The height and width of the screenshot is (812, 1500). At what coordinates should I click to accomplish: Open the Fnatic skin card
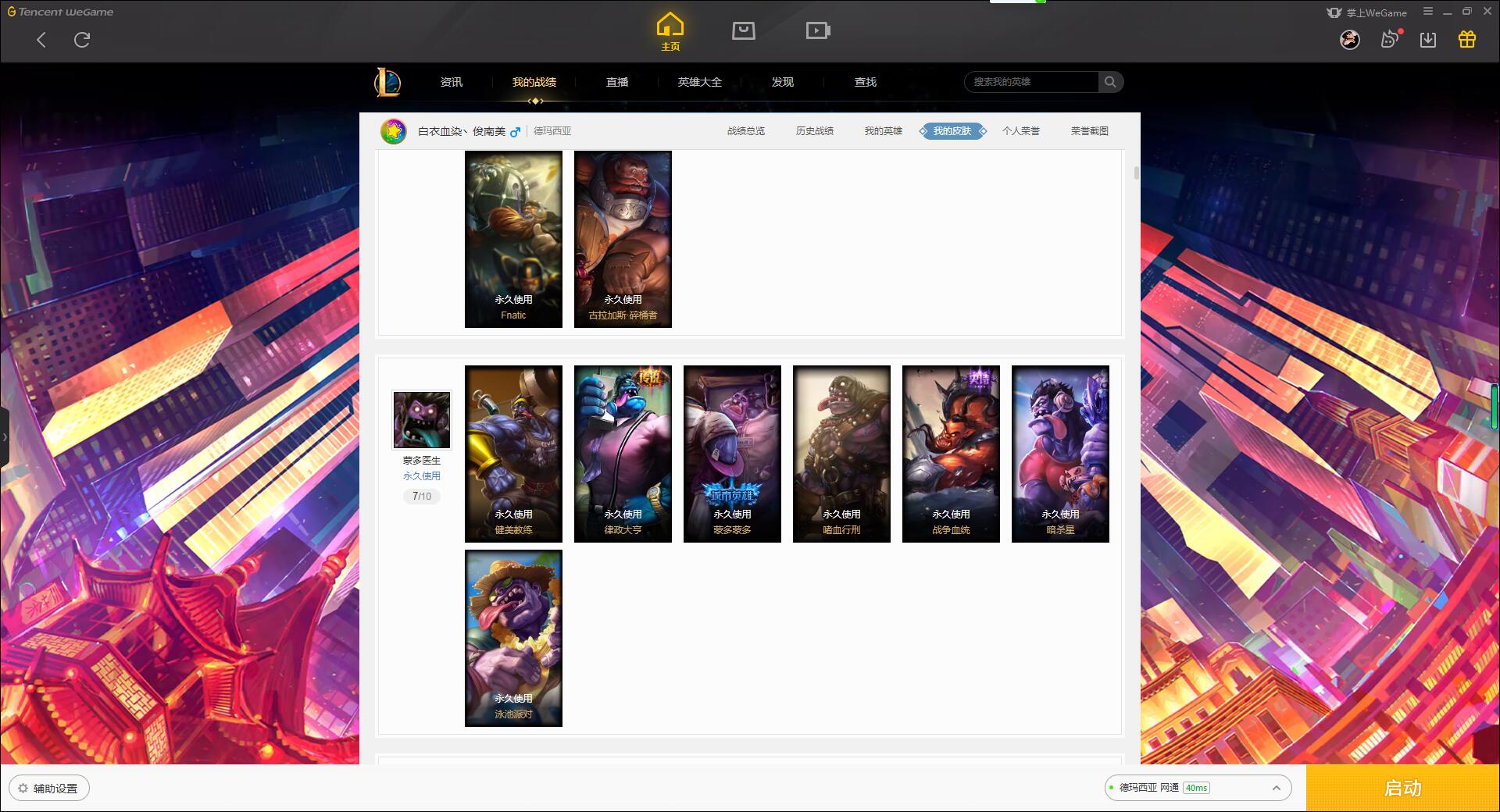point(513,239)
